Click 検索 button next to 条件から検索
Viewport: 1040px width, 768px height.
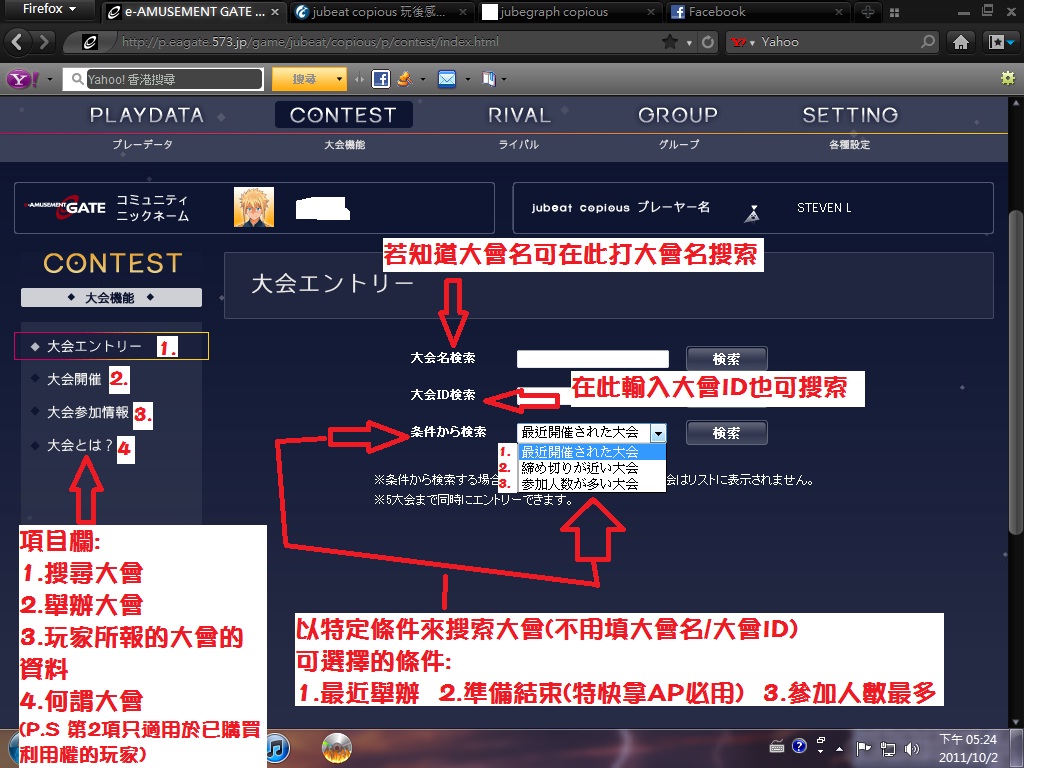click(726, 433)
